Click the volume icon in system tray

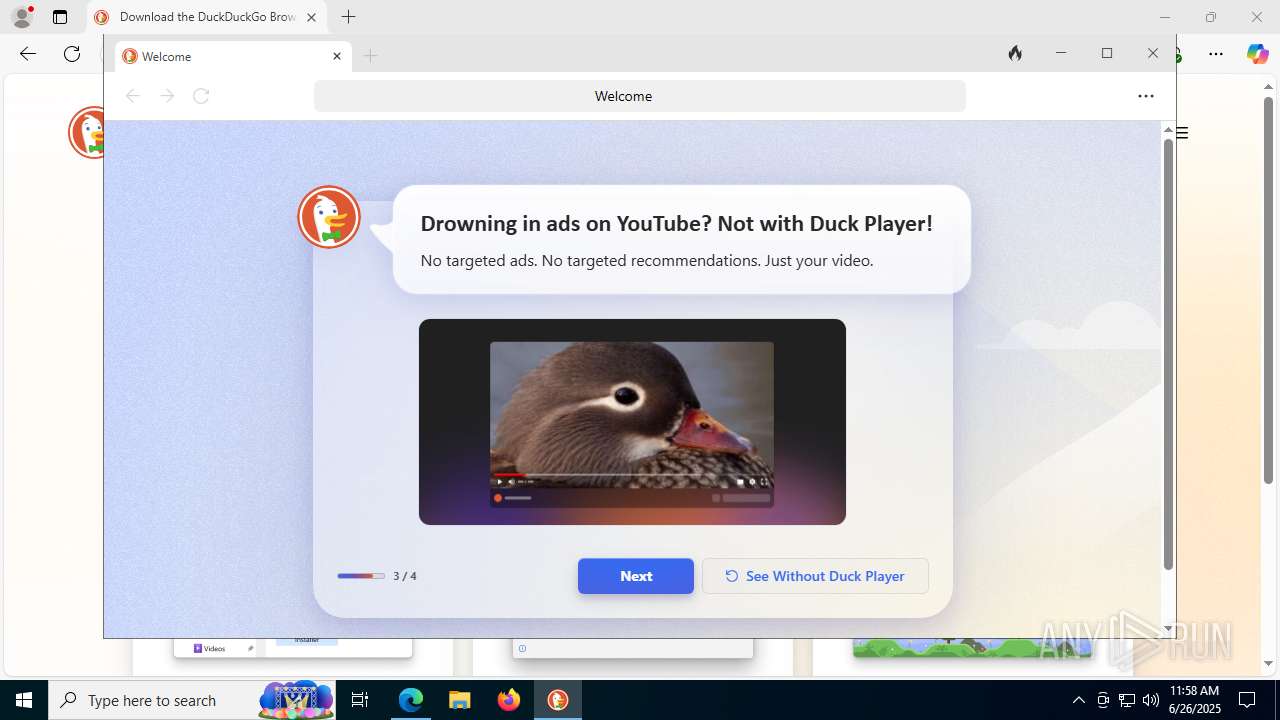1151,700
